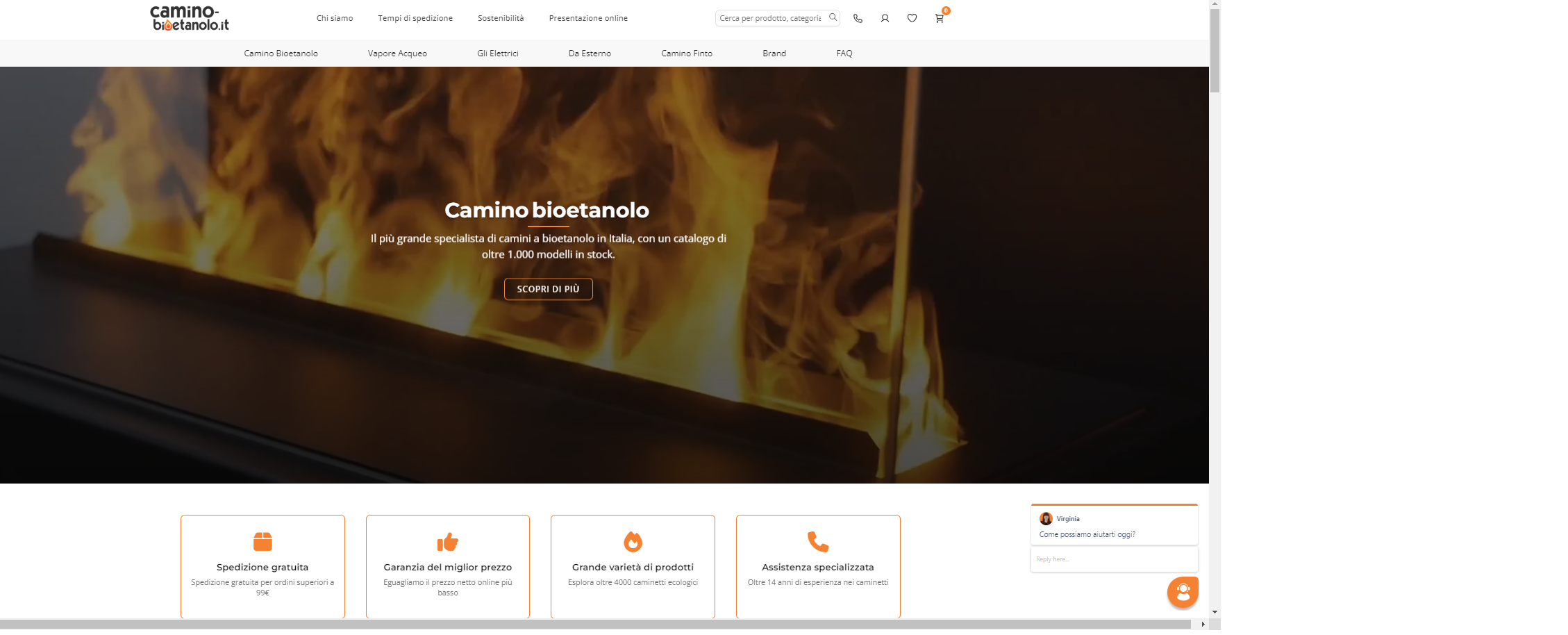Click the product search input field
This screenshot has height=635, width=1568.
[770, 18]
